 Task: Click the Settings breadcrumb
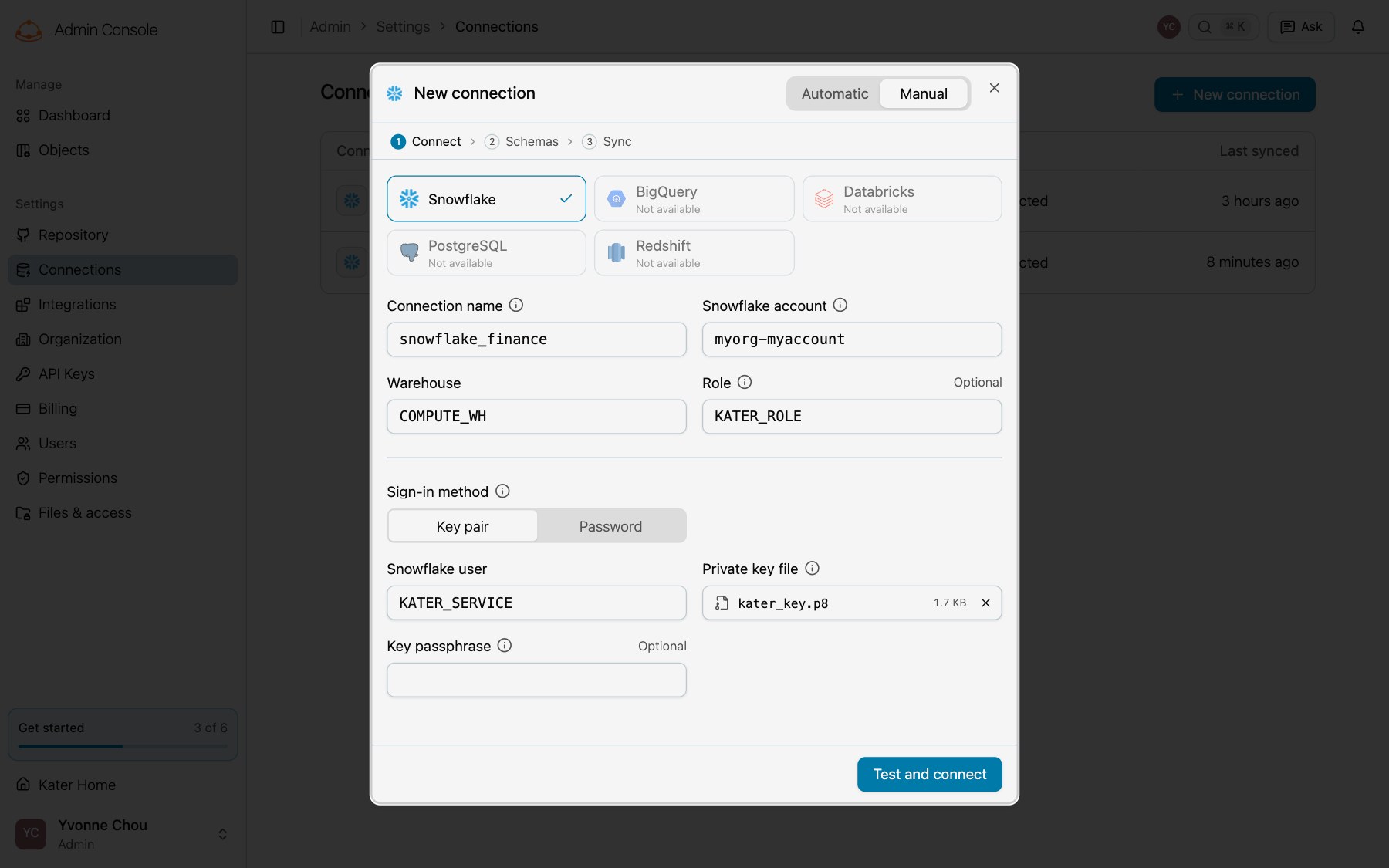coord(403,27)
